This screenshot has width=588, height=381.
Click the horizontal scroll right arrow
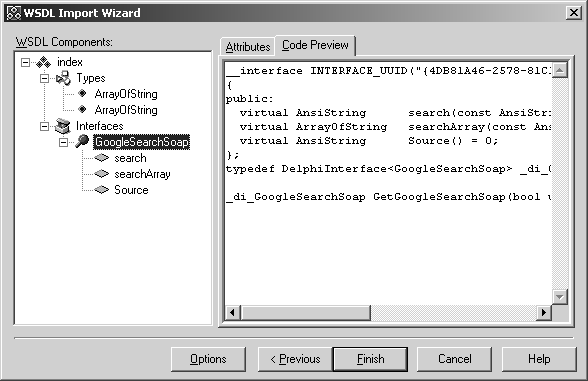544,312
